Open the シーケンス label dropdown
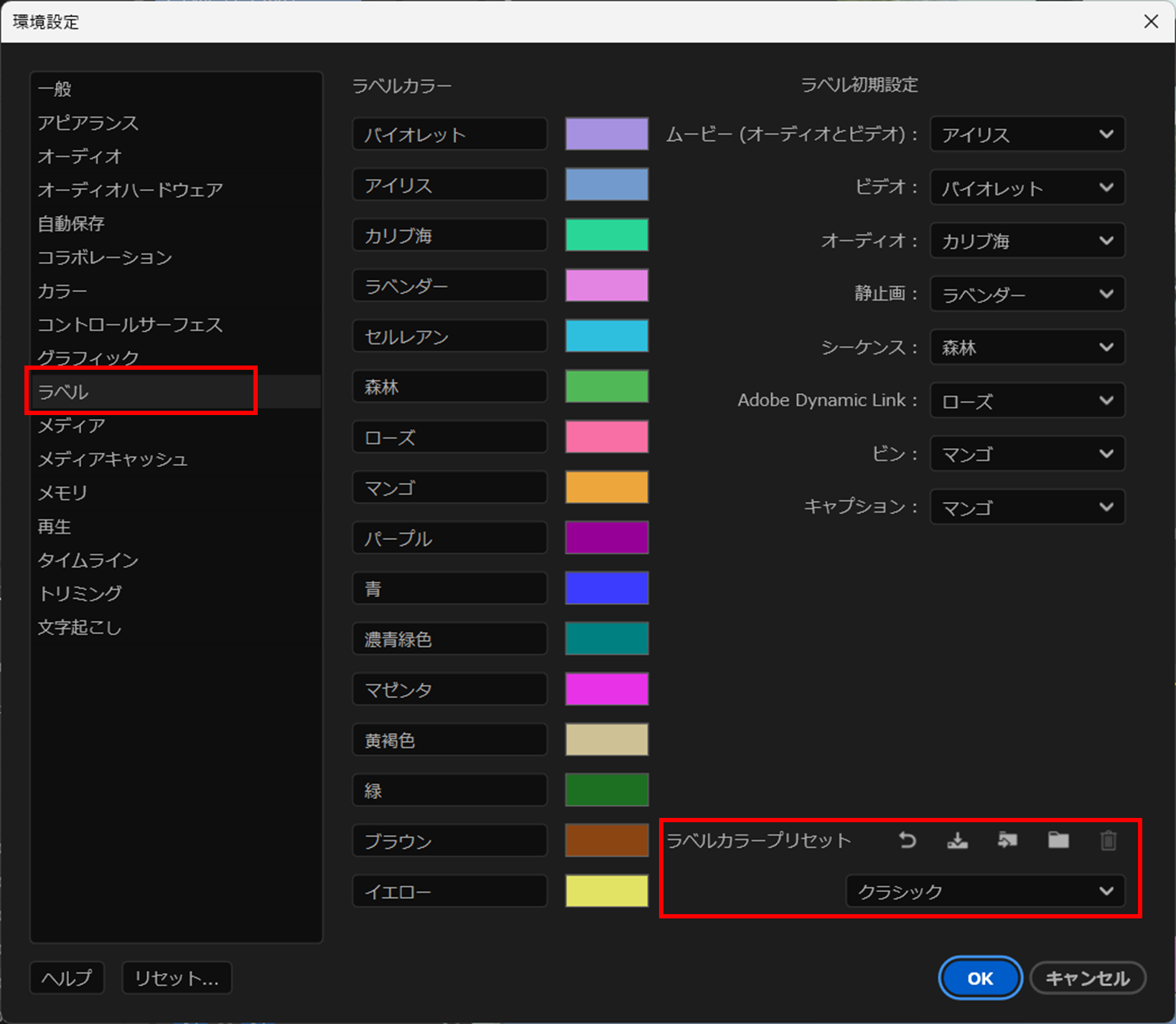 1027,348
